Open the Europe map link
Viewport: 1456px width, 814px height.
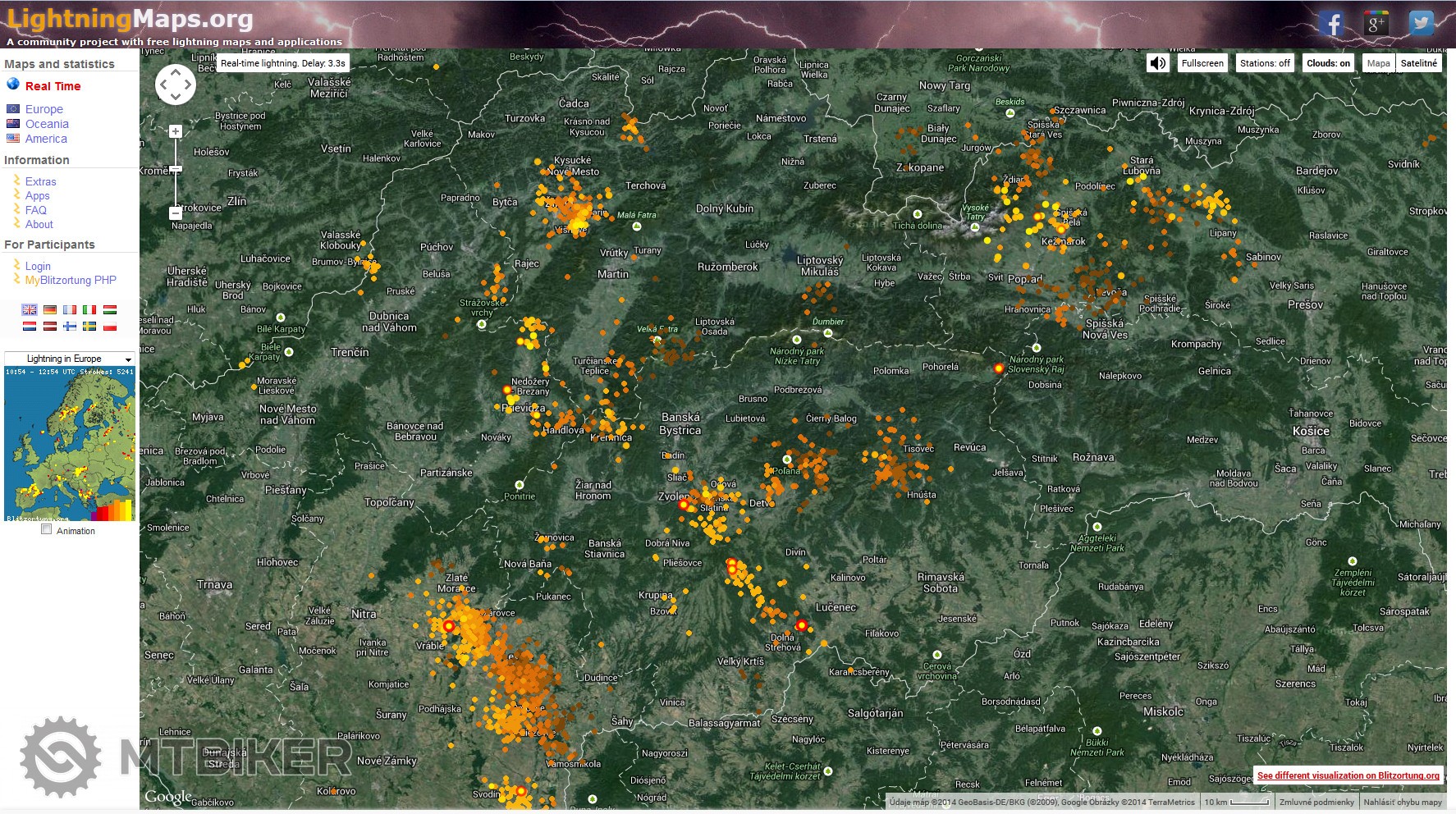[x=43, y=109]
